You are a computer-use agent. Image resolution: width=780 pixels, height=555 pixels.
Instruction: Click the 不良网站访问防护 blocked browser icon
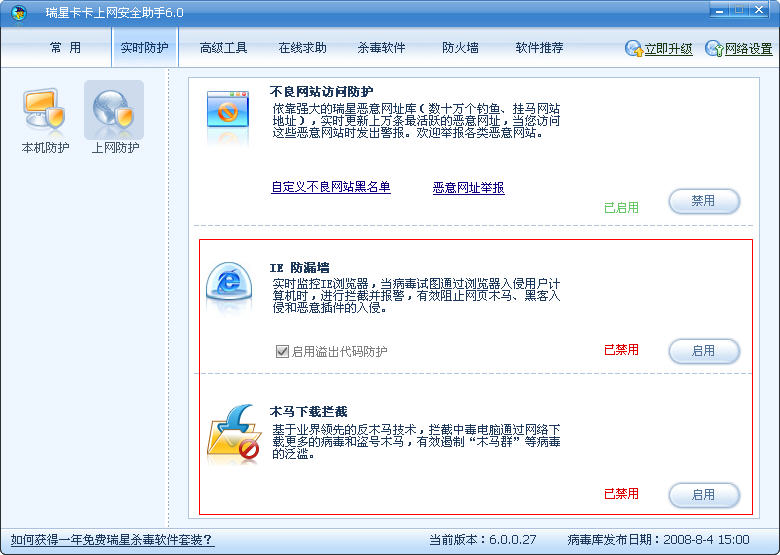(x=228, y=109)
